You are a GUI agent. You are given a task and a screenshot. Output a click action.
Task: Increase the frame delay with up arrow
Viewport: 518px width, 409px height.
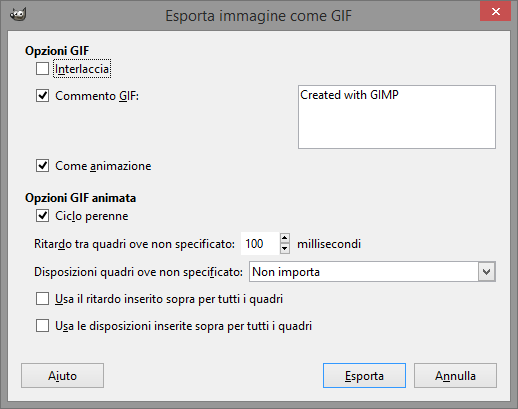[x=285, y=238]
